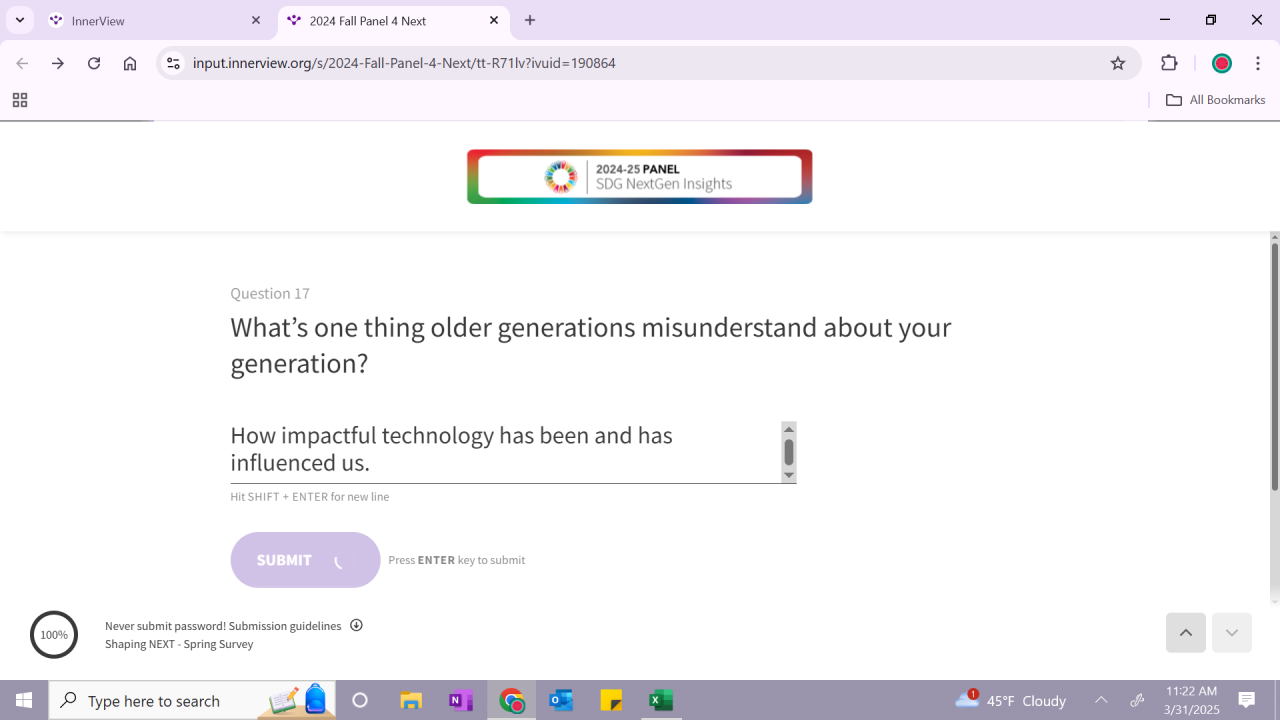
Task: Open Cortana circle icon on taskbar
Action: [360, 700]
